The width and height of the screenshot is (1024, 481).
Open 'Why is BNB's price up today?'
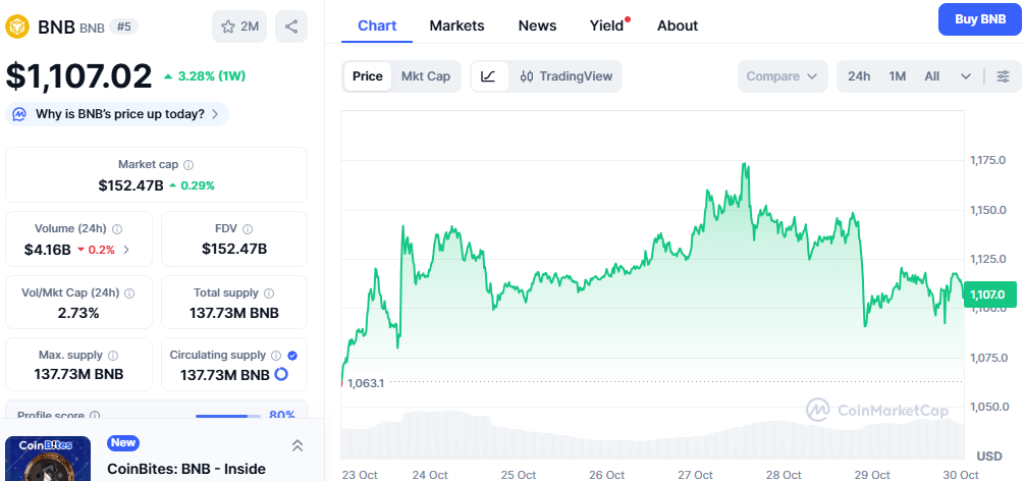[118, 114]
